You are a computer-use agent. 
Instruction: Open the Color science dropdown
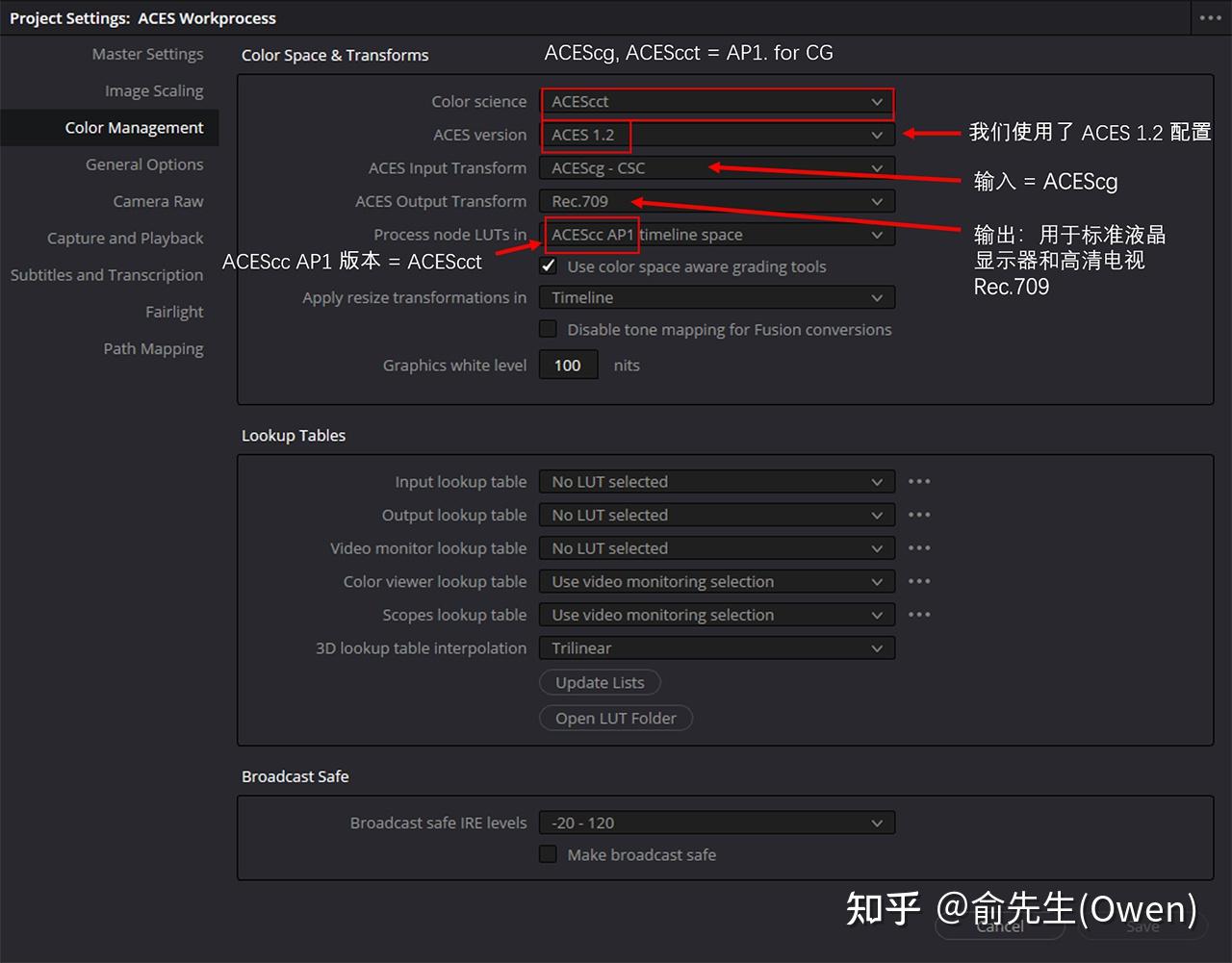(x=716, y=101)
